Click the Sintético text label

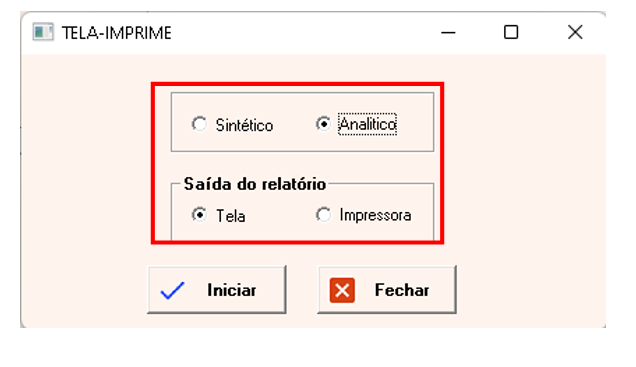(x=244, y=125)
